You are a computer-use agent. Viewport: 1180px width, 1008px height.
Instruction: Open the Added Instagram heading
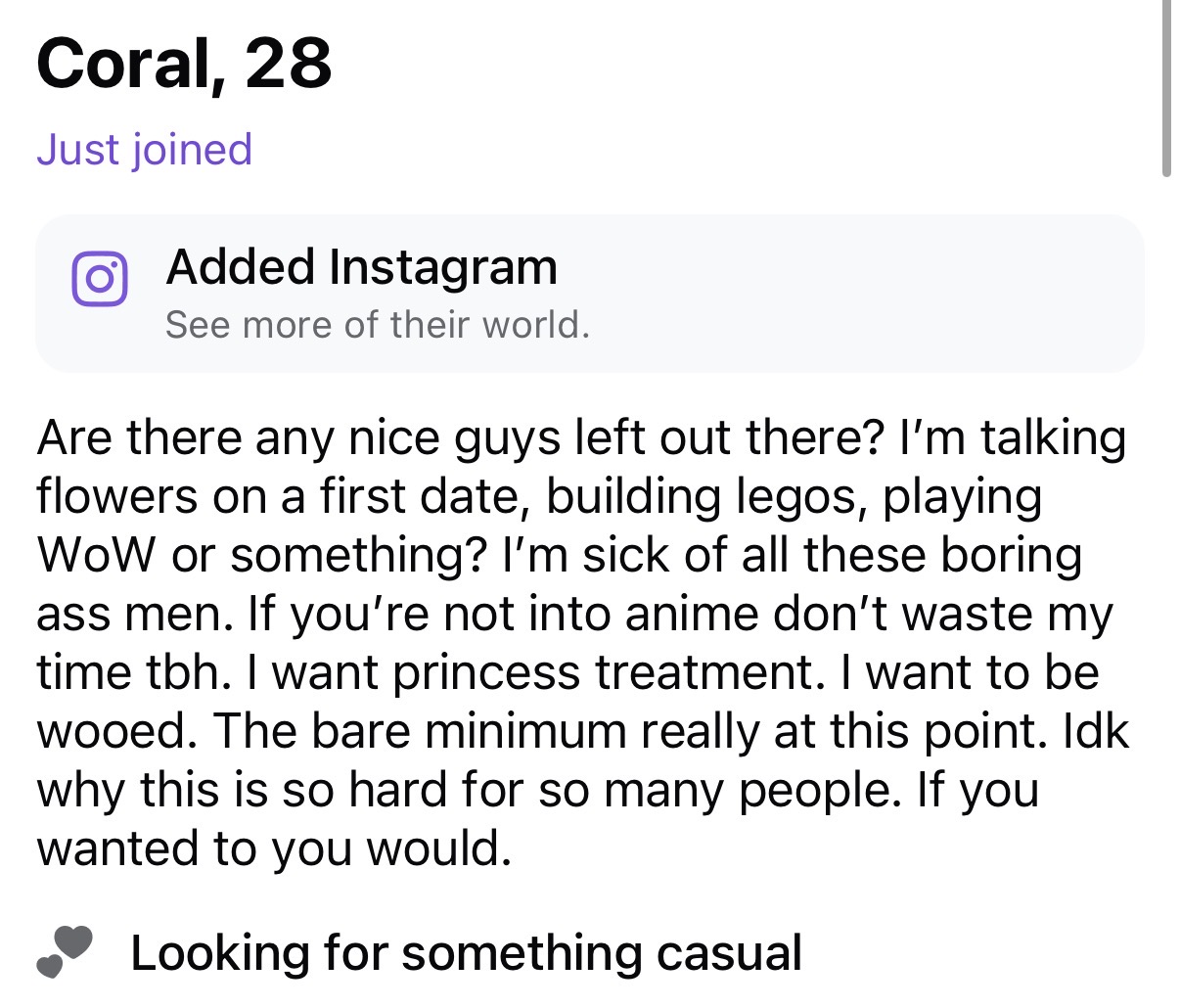pyautogui.click(x=361, y=266)
